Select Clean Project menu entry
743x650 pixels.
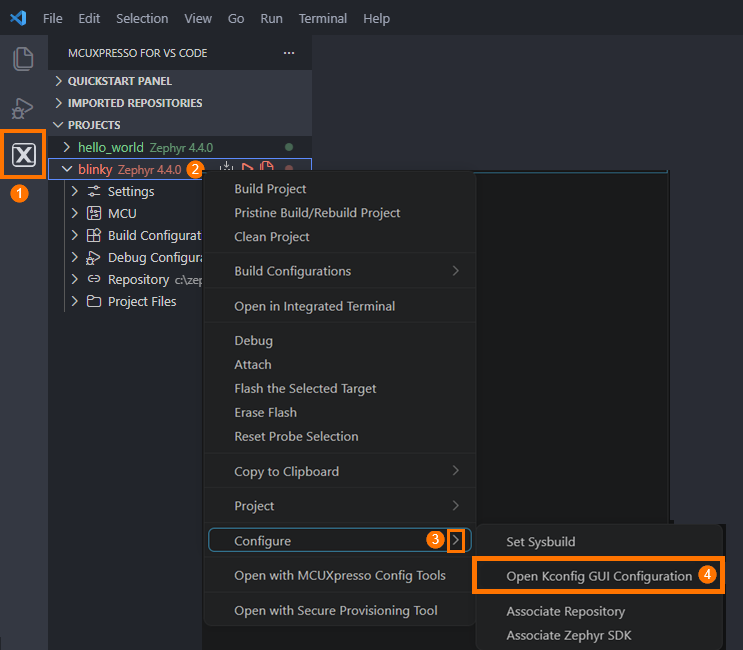339,237
